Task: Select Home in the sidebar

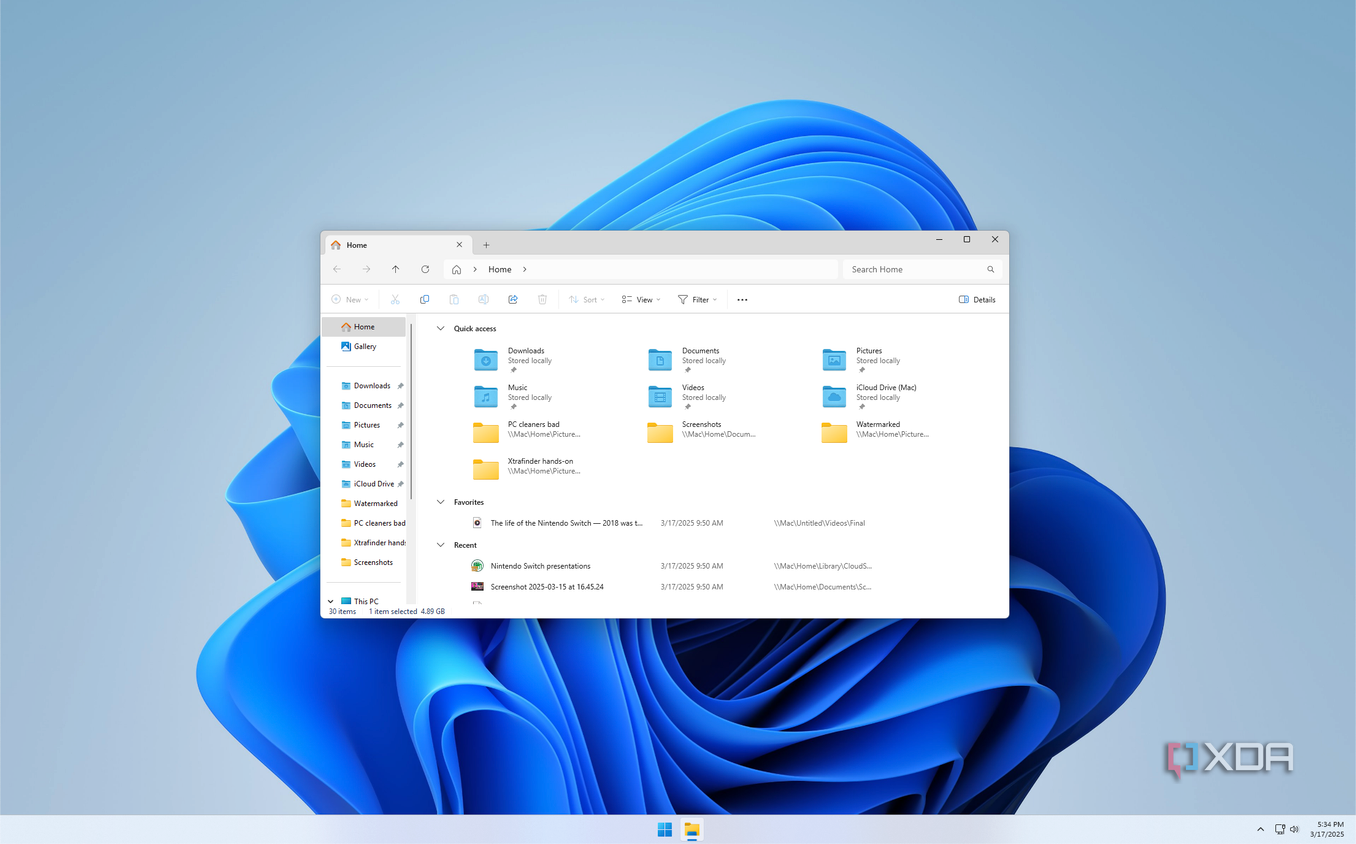Action: coord(364,327)
